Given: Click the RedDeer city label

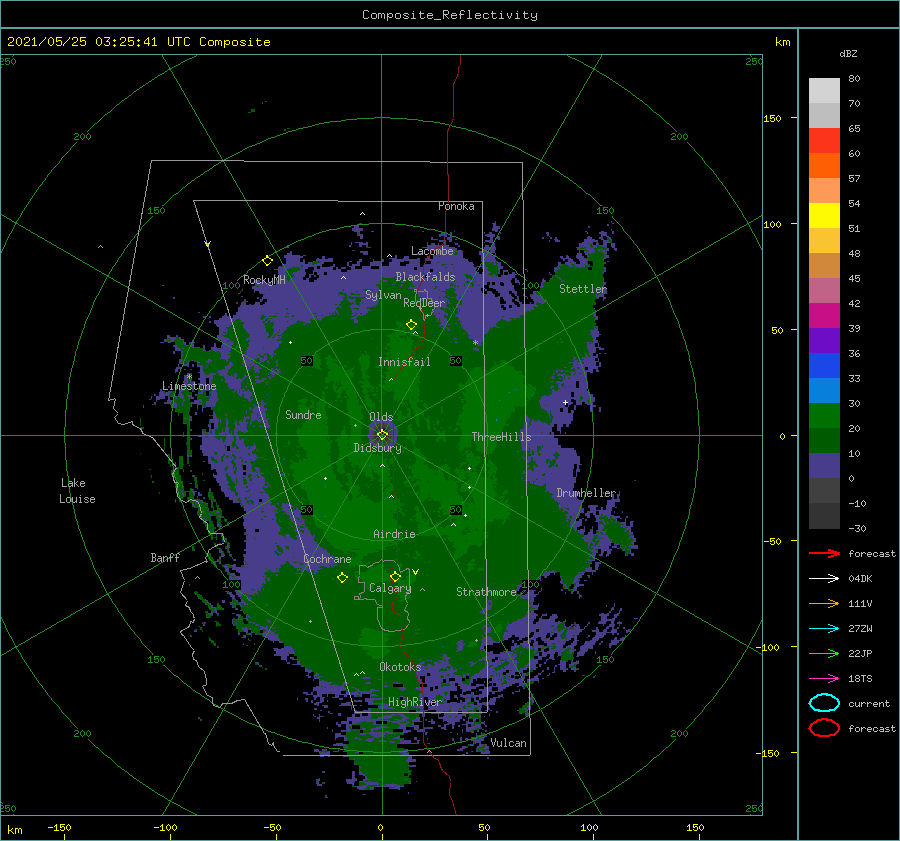Looking at the screenshot, I should pos(424,303).
